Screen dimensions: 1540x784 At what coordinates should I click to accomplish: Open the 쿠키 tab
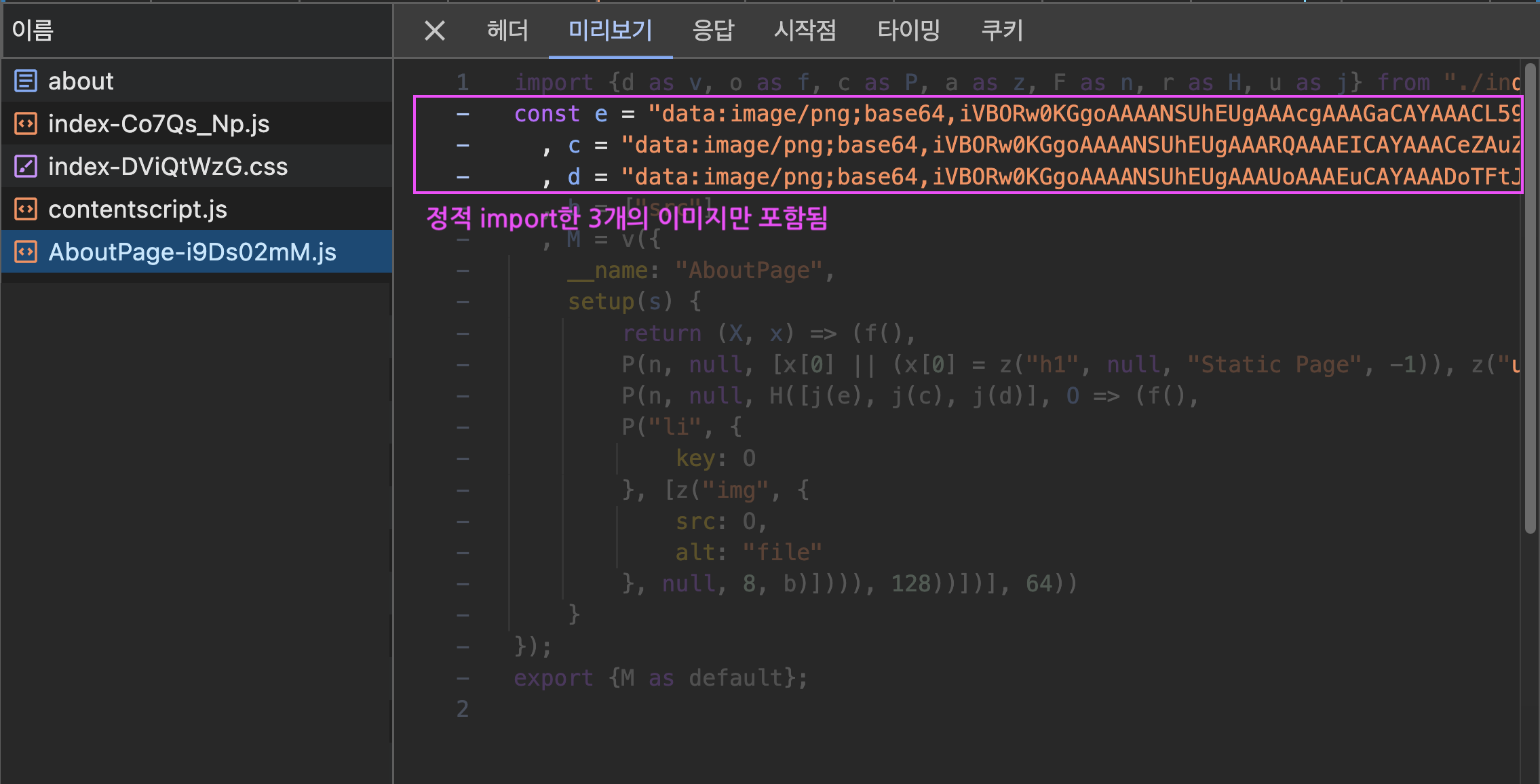[1002, 31]
